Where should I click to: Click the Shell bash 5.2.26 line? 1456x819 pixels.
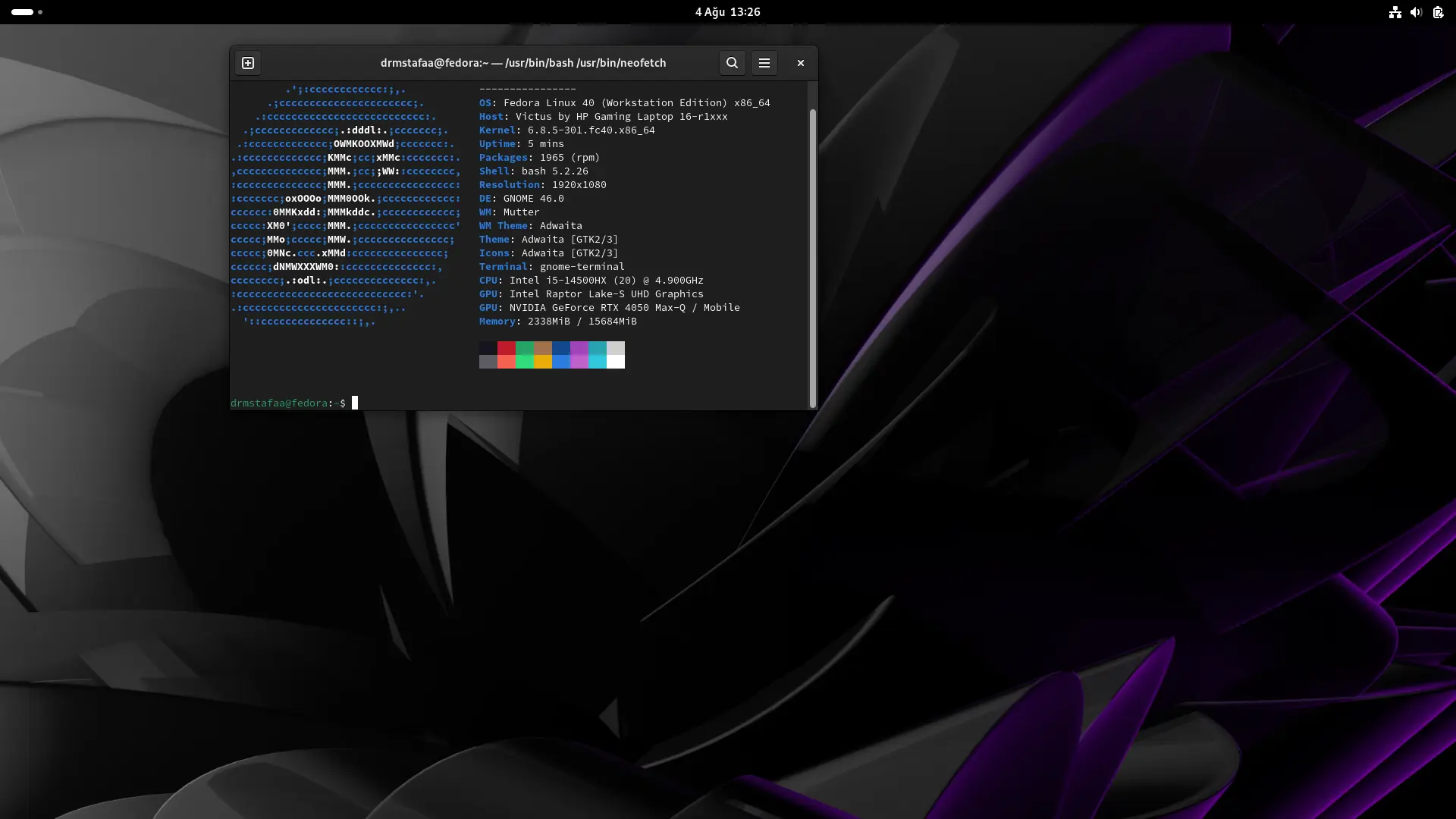[534, 171]
